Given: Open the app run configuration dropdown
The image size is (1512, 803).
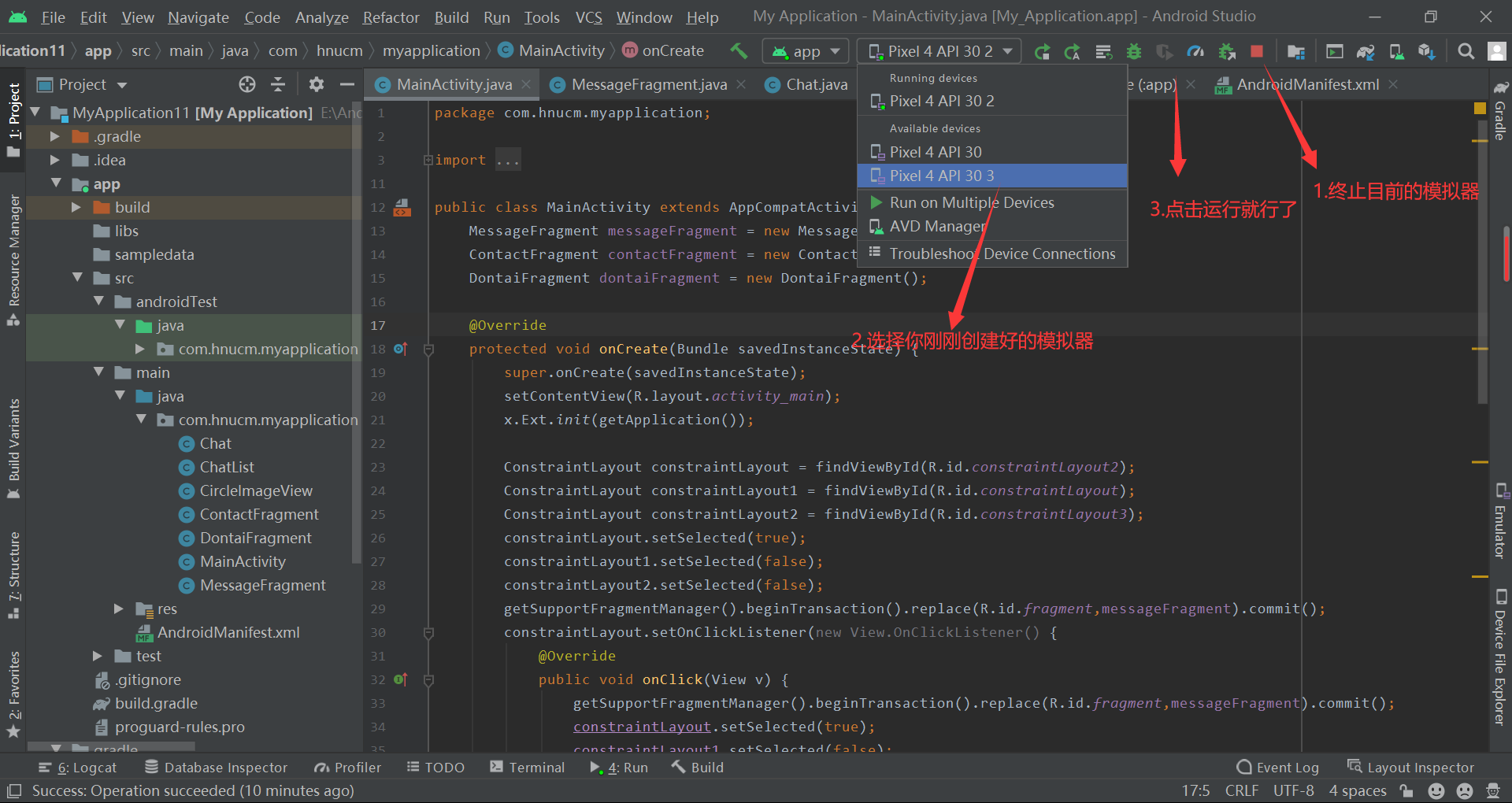Looking at the screenshot, I should point(805,51).
